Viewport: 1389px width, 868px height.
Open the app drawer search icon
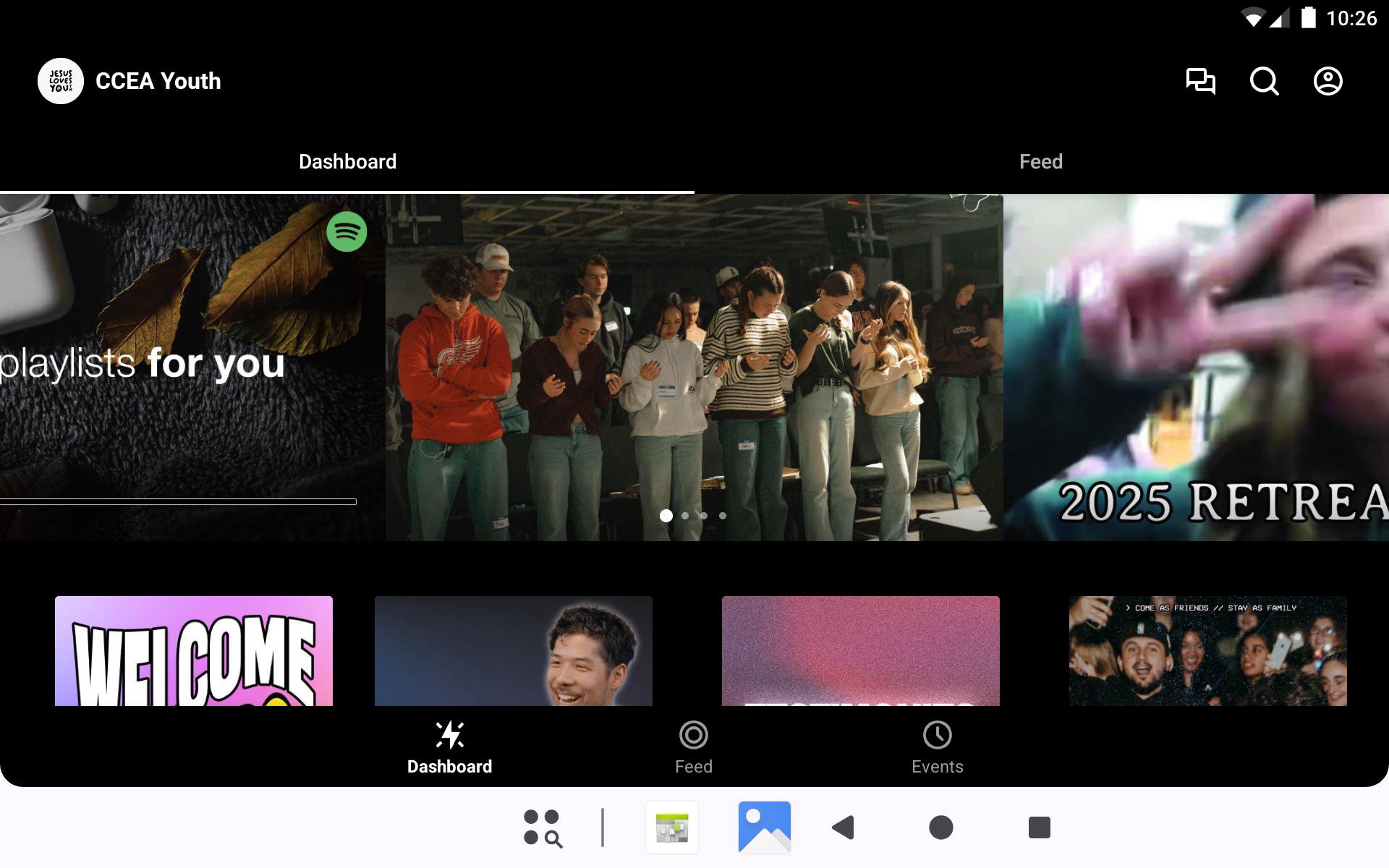(x=543, y=827)
